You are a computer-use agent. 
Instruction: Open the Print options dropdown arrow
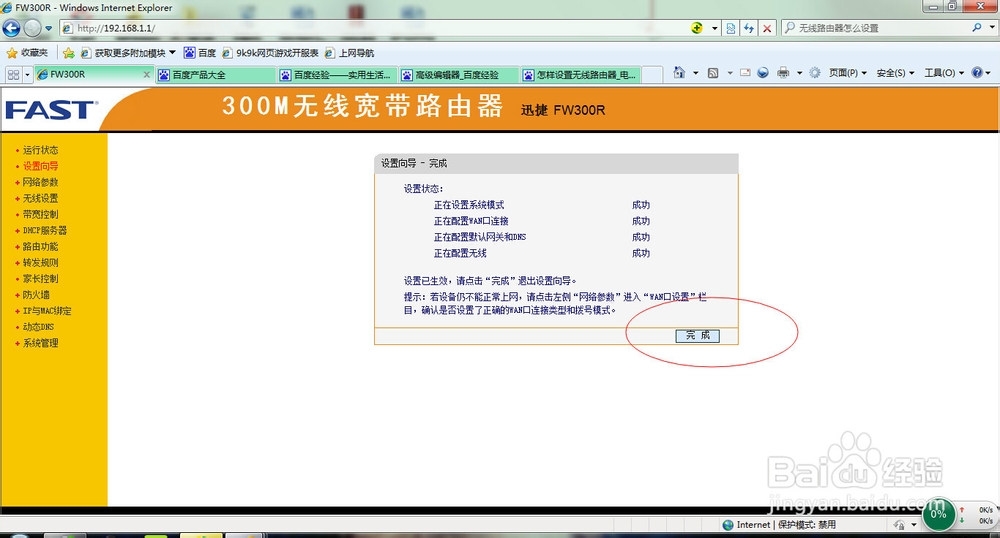pos(799,73)
